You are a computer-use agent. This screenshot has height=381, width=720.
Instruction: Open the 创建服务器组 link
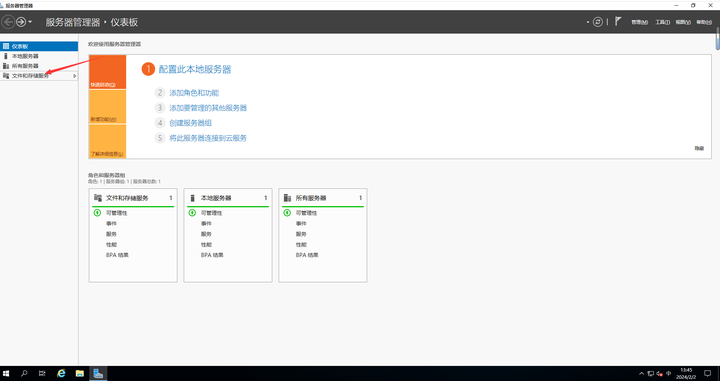pyautogui.click(x=191, y=123)
